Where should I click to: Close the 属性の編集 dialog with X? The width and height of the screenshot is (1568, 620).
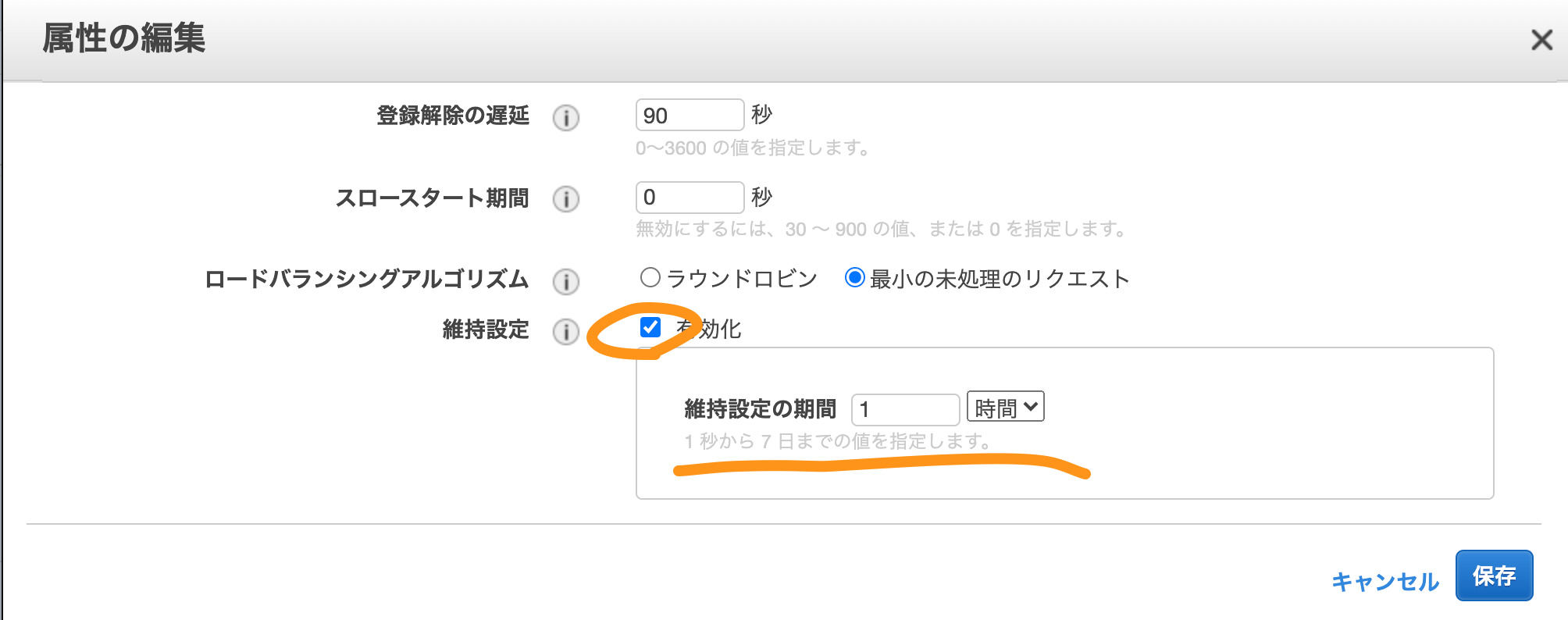coord(1541,40)
